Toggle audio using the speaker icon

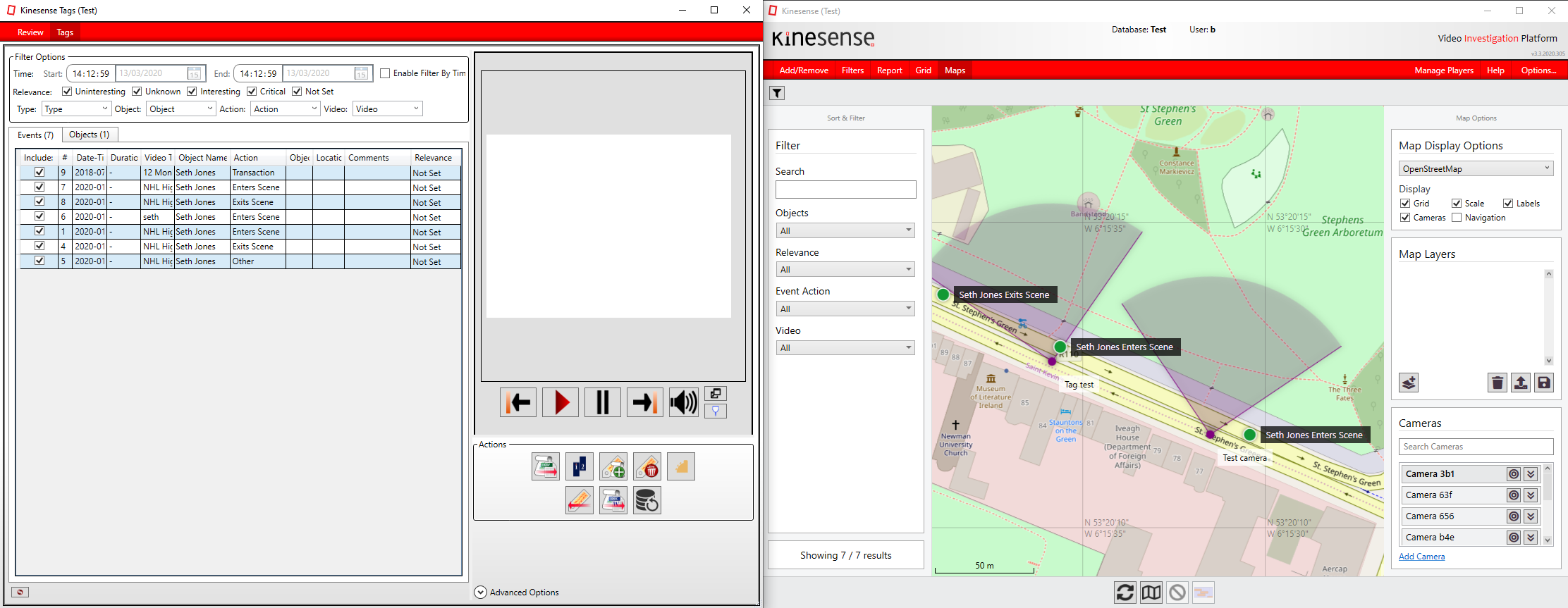[684, 402]
